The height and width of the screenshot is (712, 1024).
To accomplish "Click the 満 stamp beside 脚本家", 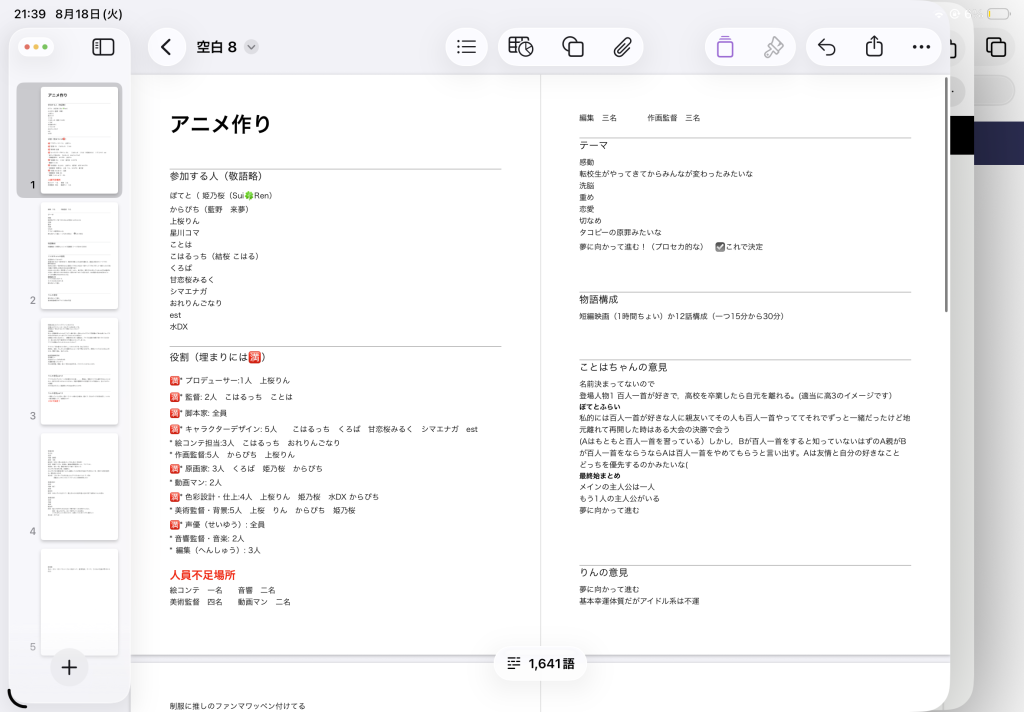I will (175, 413).
